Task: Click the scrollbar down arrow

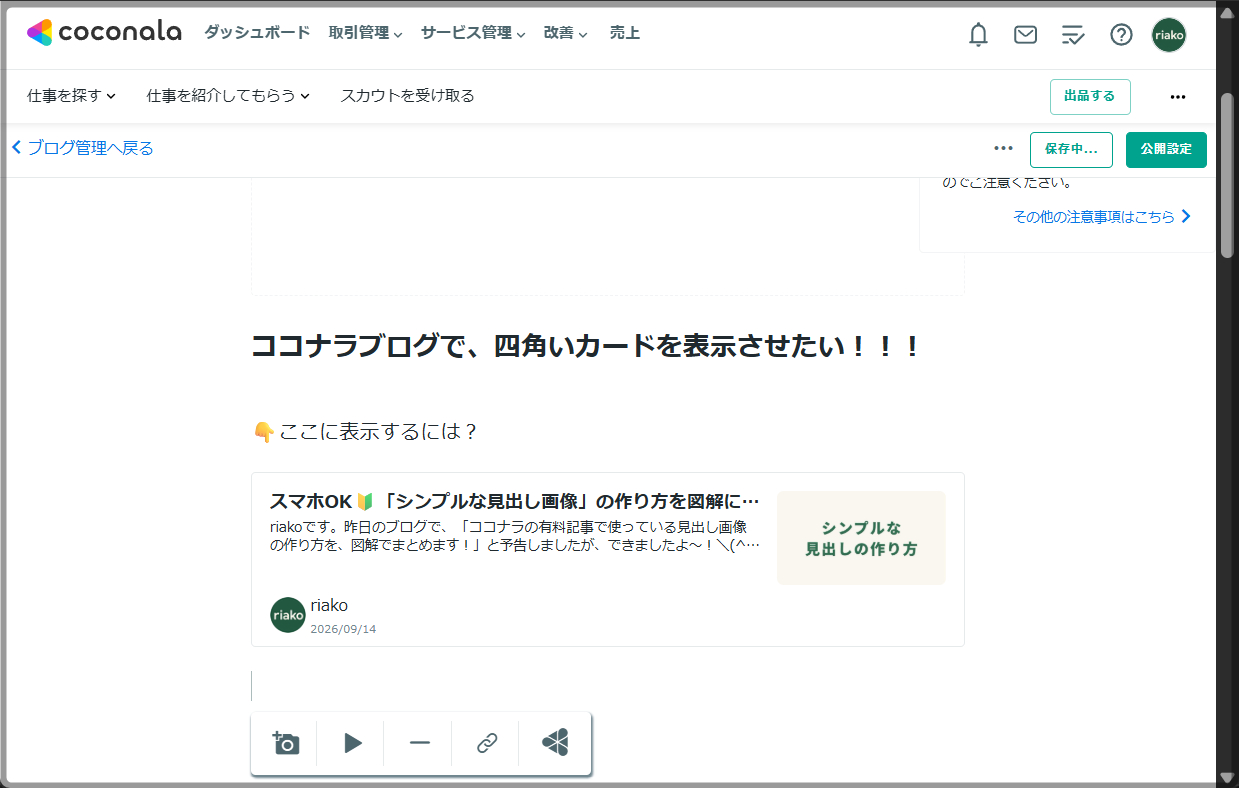Action: click(1227, 777)
